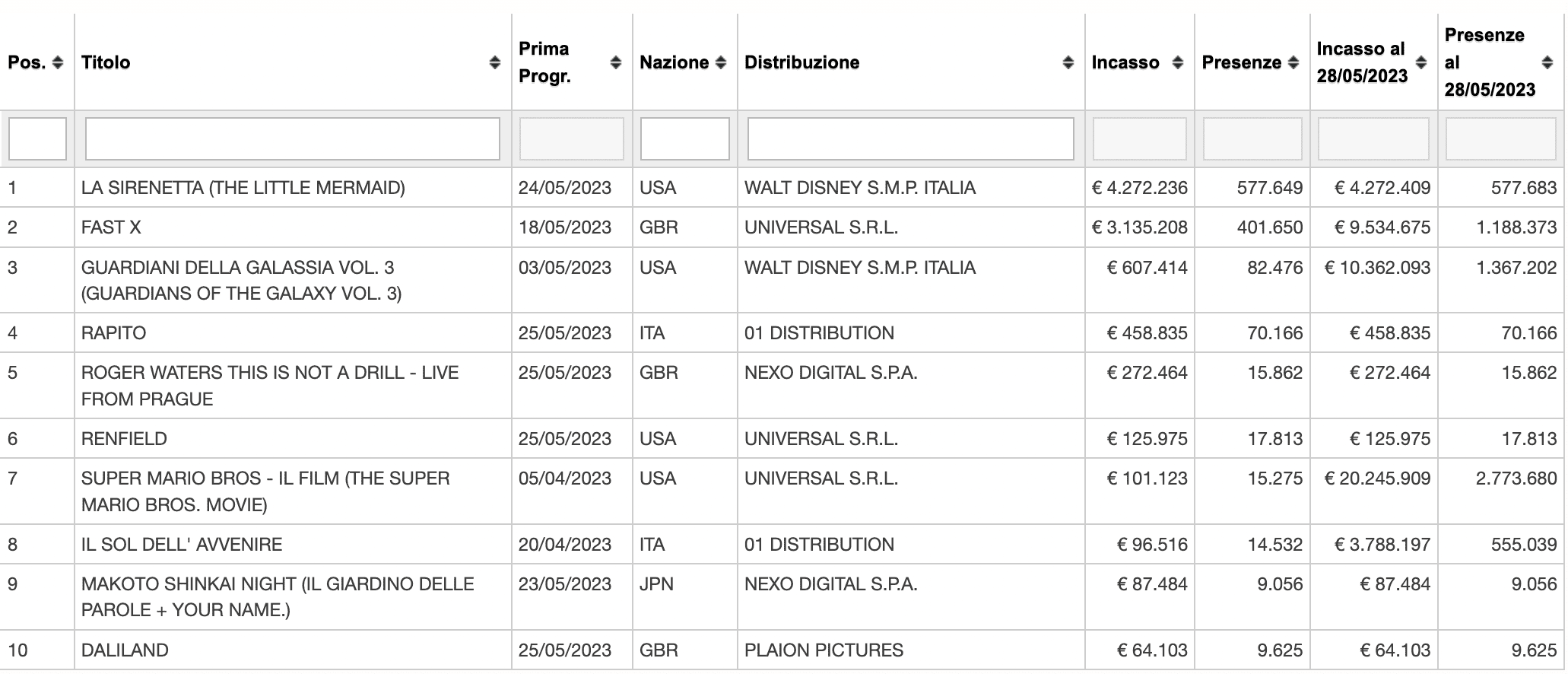Viewport: 1568px width, 674px height.
Task: Click Incasso value € 607.414
Action: (1147, 268)
